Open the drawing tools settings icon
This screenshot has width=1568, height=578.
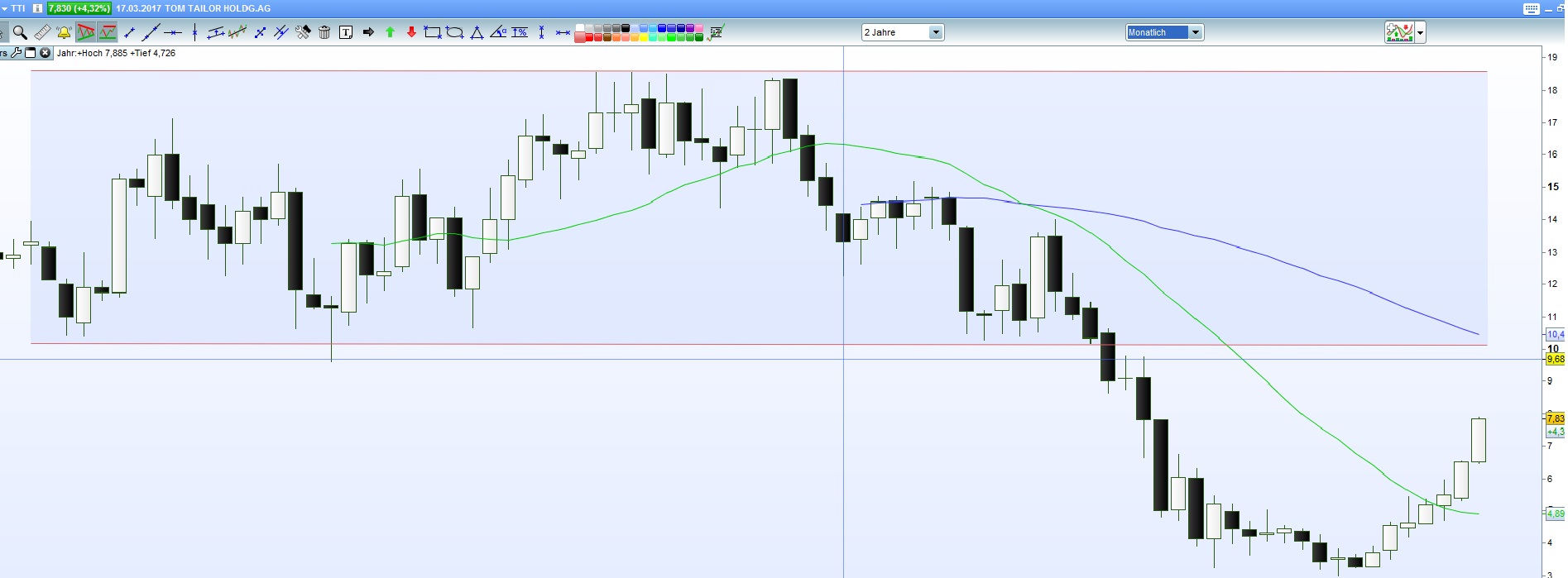pos(303,32)
